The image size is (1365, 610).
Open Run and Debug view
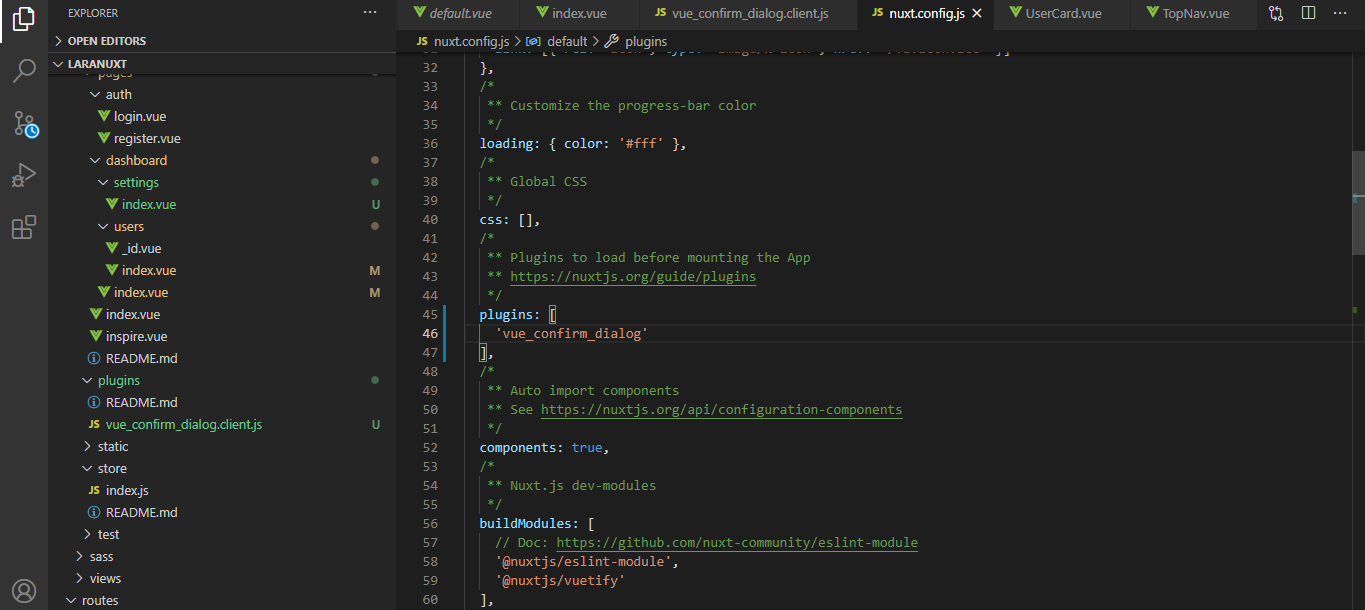pyautogui.click(x=24, y=176)
